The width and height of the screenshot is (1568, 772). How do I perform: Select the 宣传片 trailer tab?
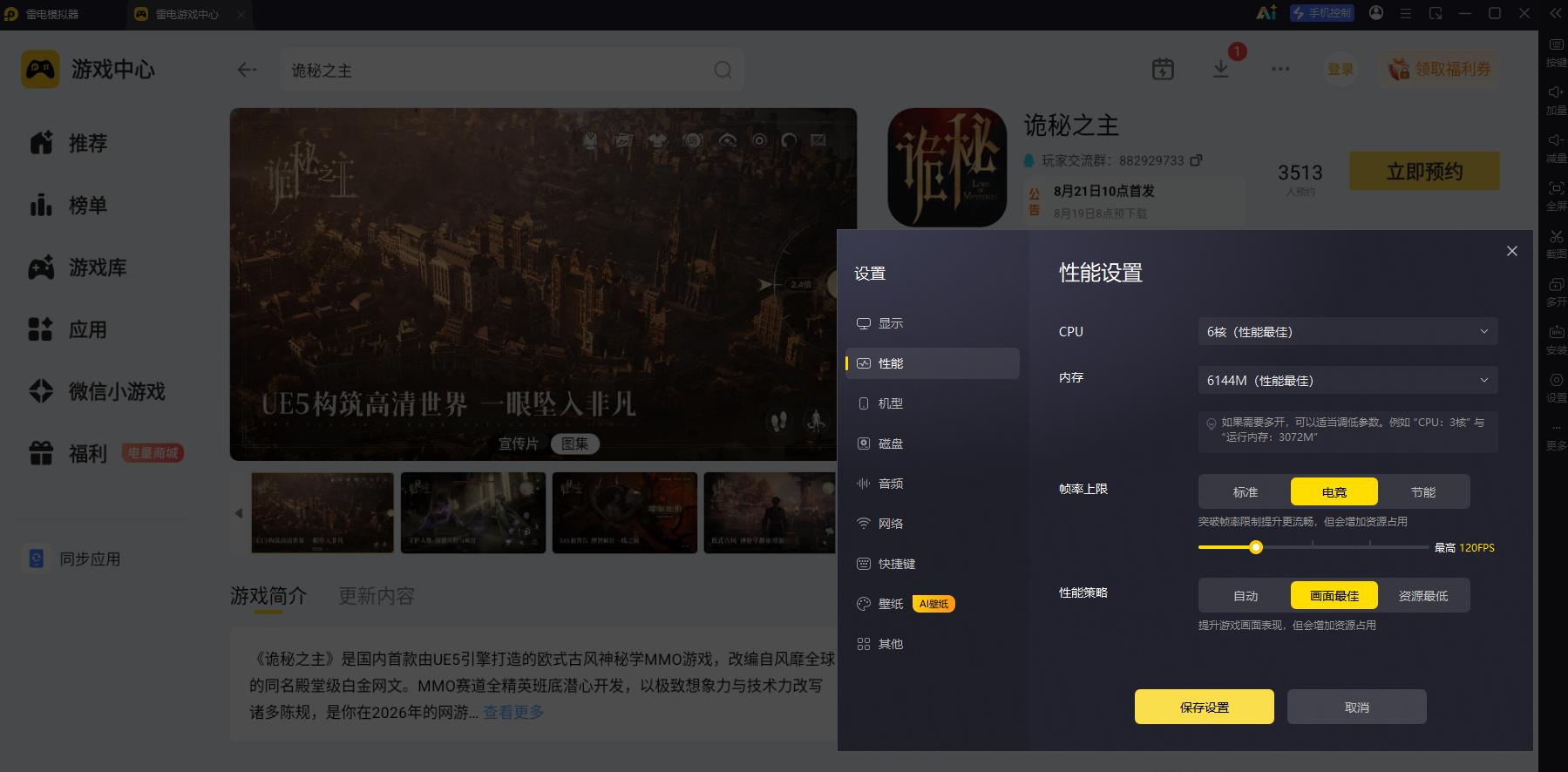[519, 444]
